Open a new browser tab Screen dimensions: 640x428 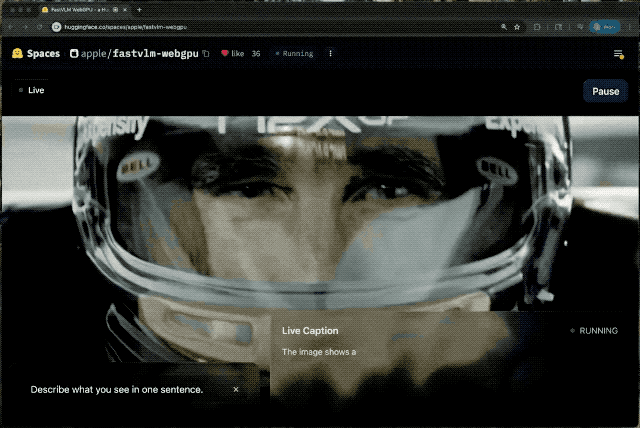(x=138, y=9)
